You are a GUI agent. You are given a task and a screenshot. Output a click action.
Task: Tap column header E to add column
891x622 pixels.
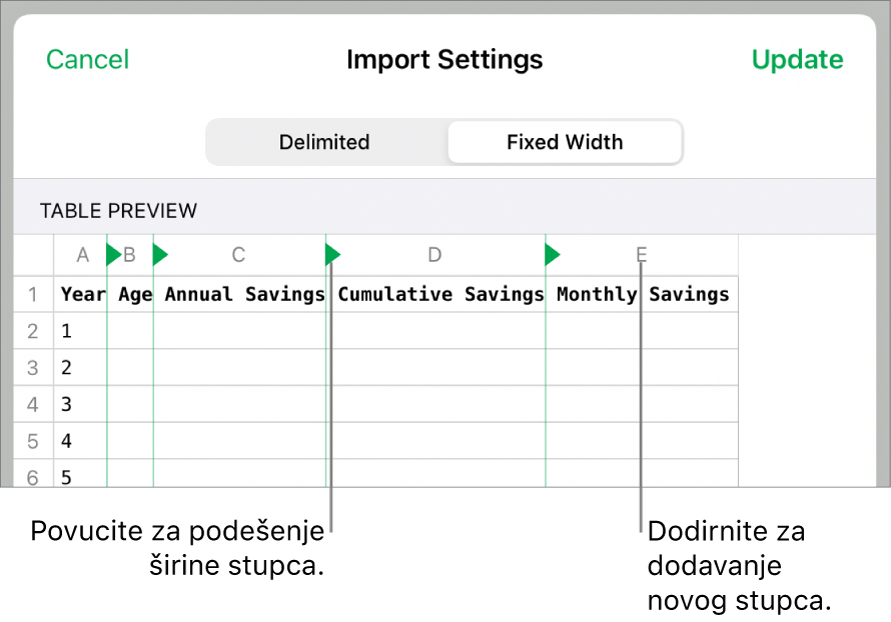[642, 255]
